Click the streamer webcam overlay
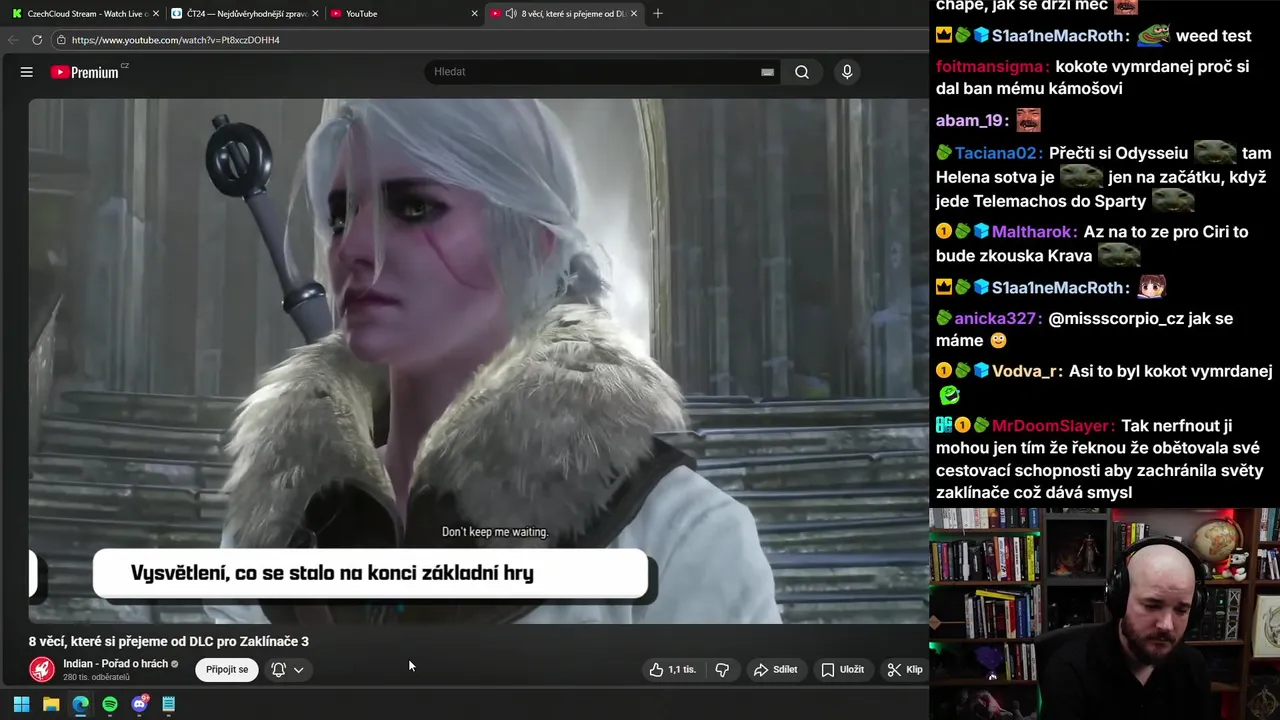The image size is (1280, 720). (1104, 613)
